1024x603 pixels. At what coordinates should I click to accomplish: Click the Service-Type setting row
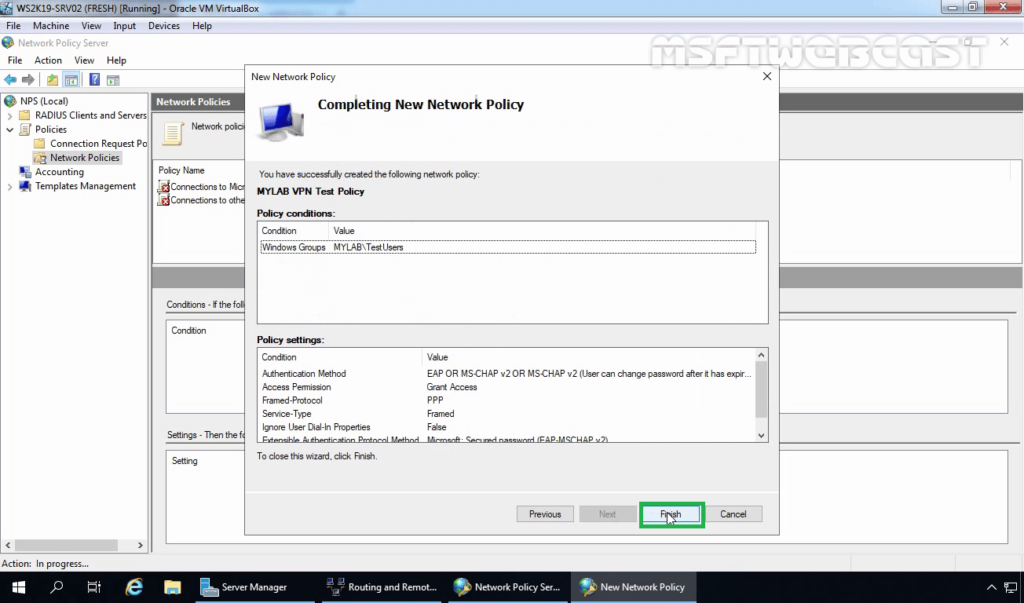tap(507, 414)
